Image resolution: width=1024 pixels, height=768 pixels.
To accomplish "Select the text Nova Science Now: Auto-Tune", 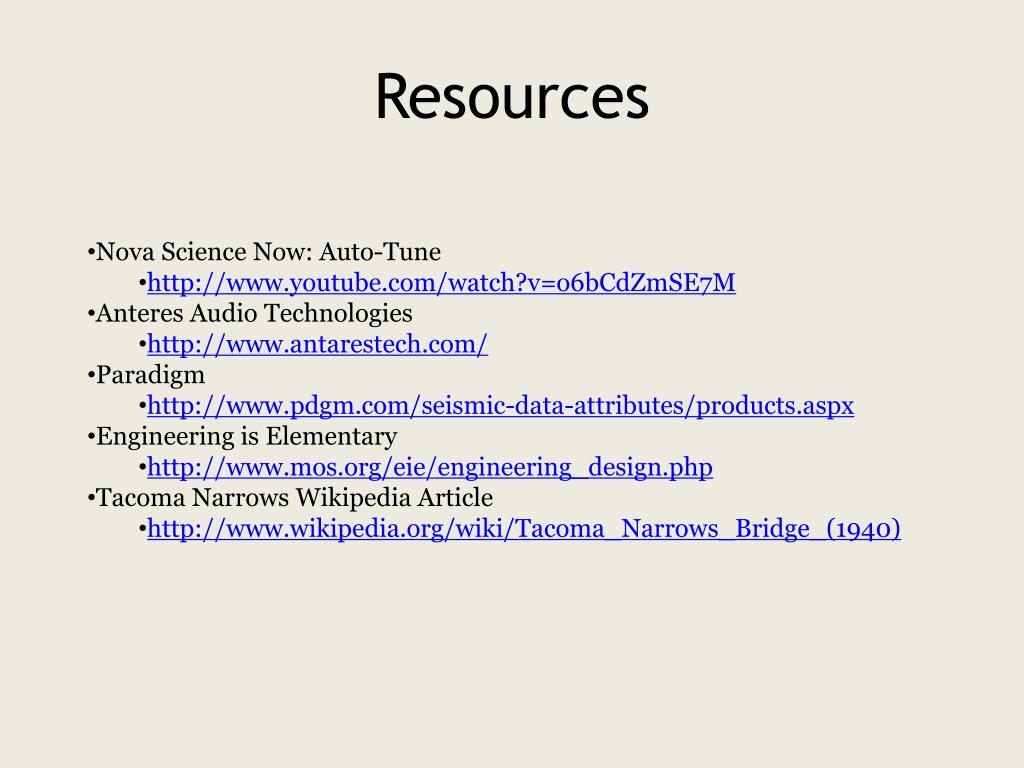I will [x=268, y=252].
